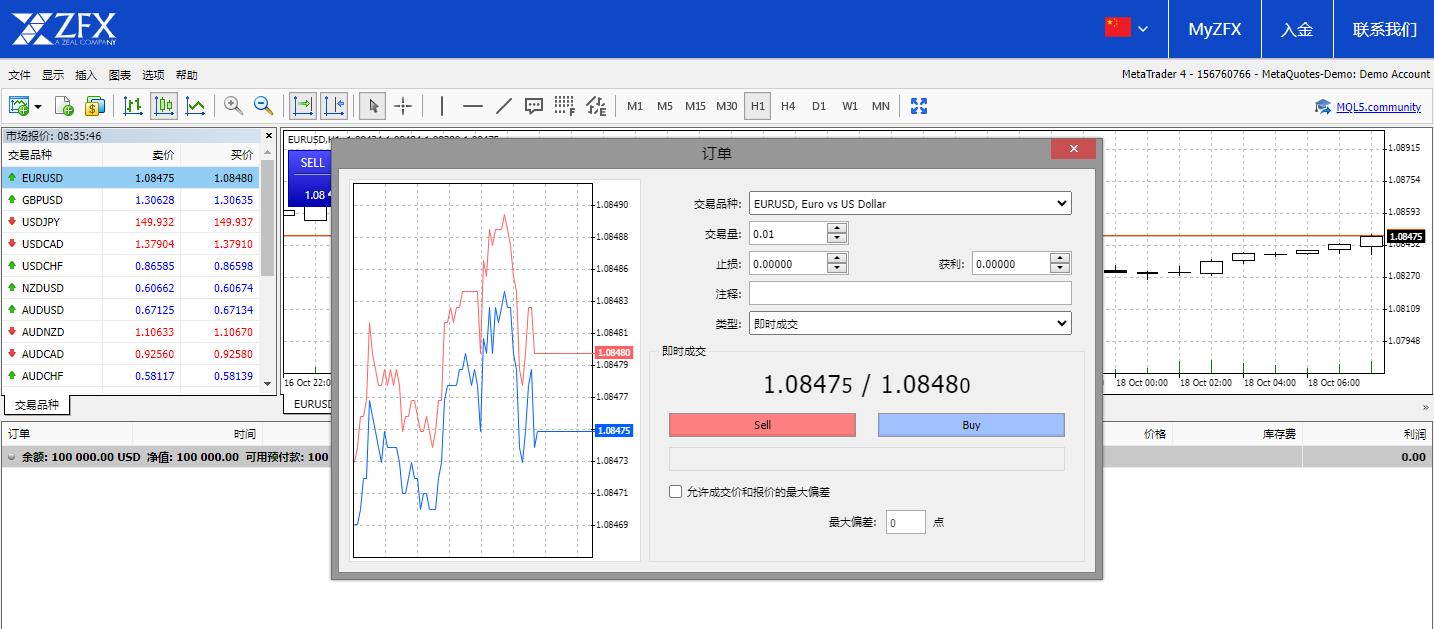Click the 获利 take profit stepper arrows
The width and height of the screenshot is (1434, 629).
tap(1060, 263)
